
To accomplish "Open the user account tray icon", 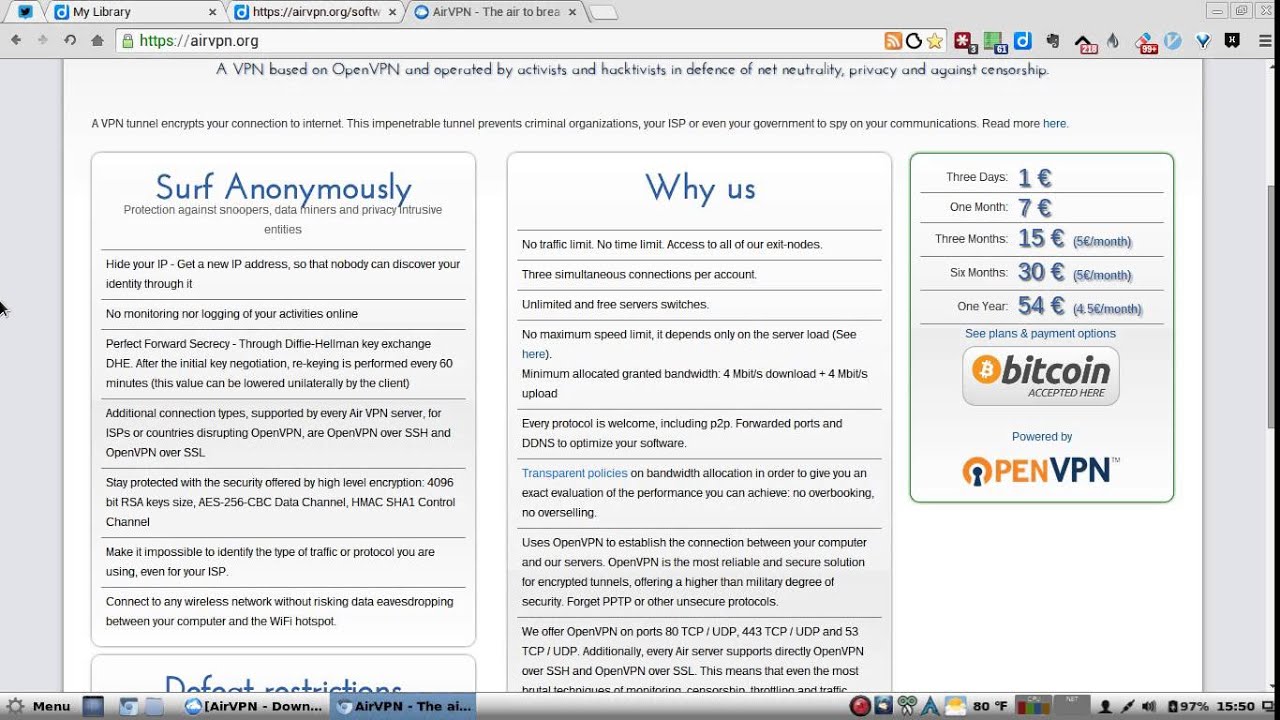I will pos(1105,706).
